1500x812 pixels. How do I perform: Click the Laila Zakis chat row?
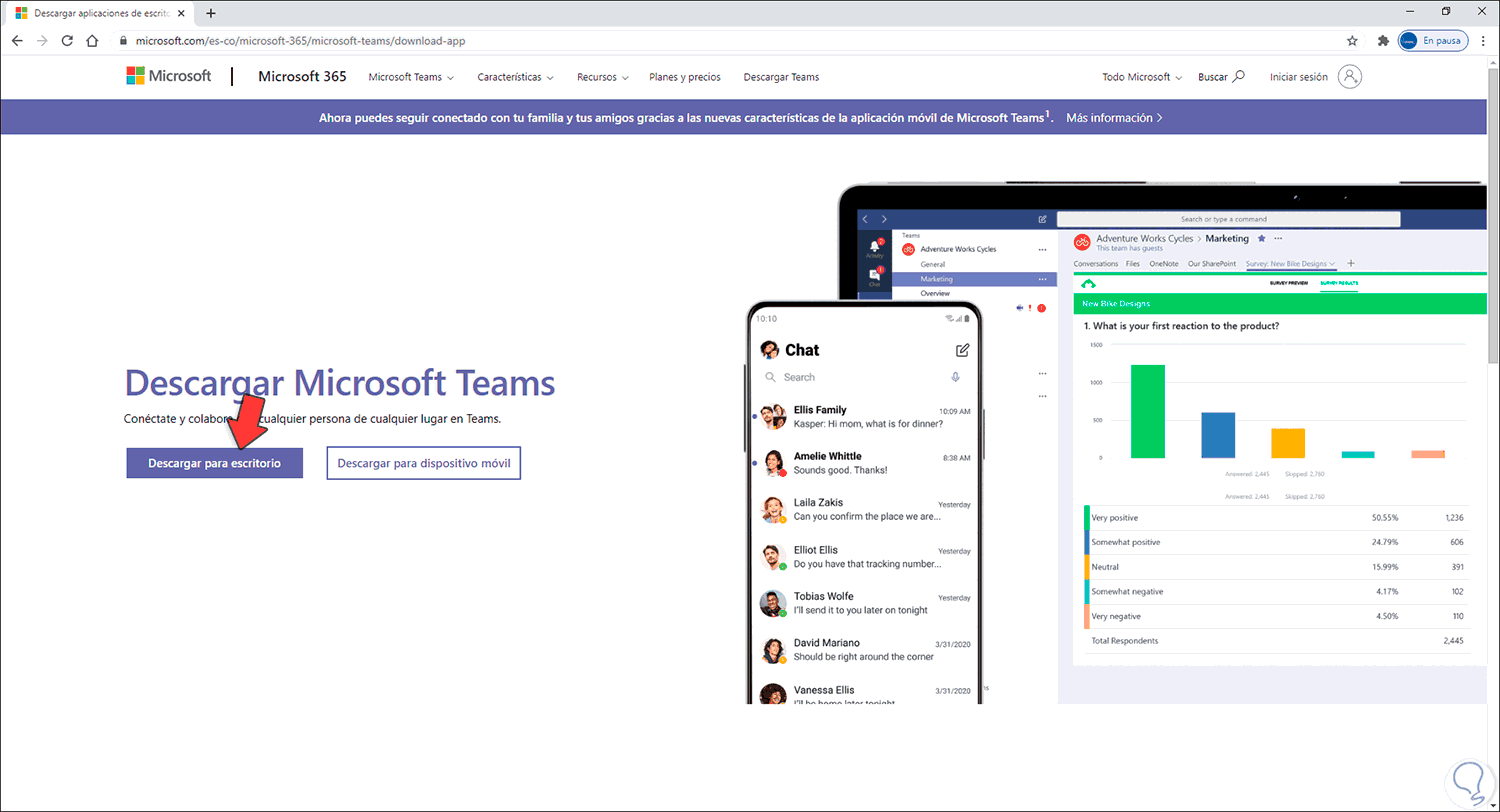pos(864,510)
